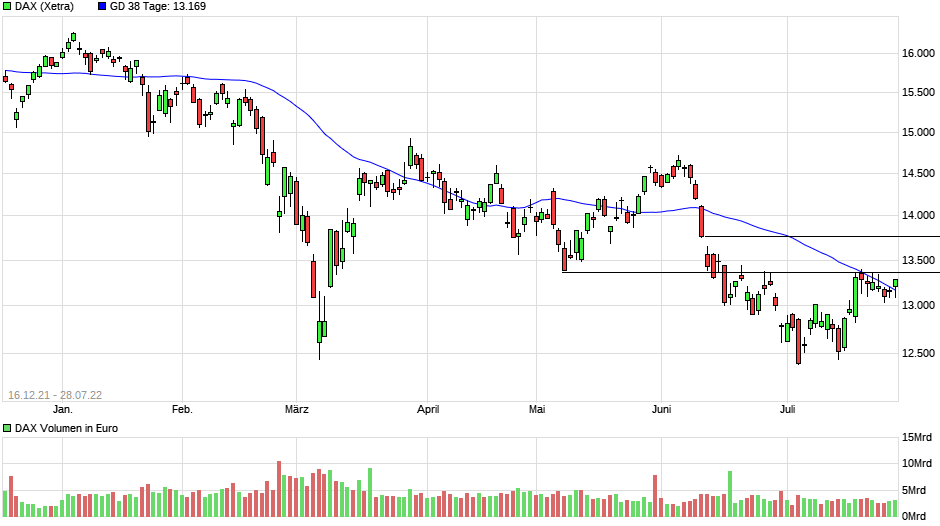Viewport: 940px width, 526px height.
Task: Select the 'Jan.' month label on the time axis
Action: click(62, 409)
